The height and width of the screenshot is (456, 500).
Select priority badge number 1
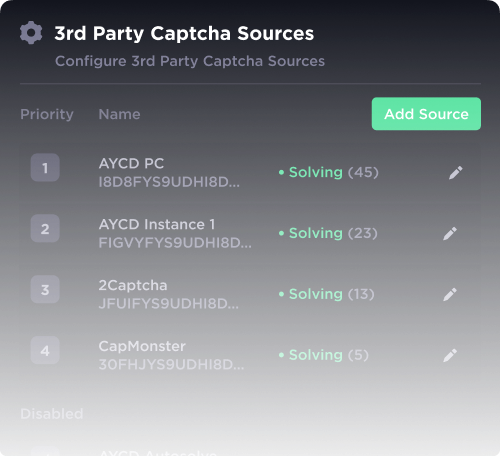[x=45, y=168]
